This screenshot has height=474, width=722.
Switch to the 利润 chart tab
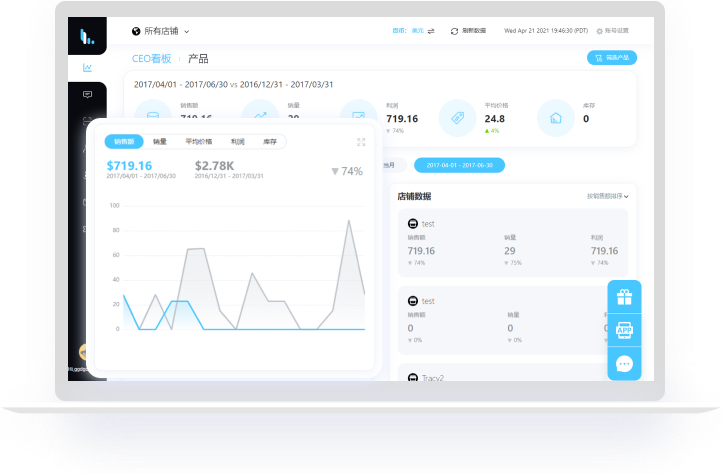[x=238, y=141]
